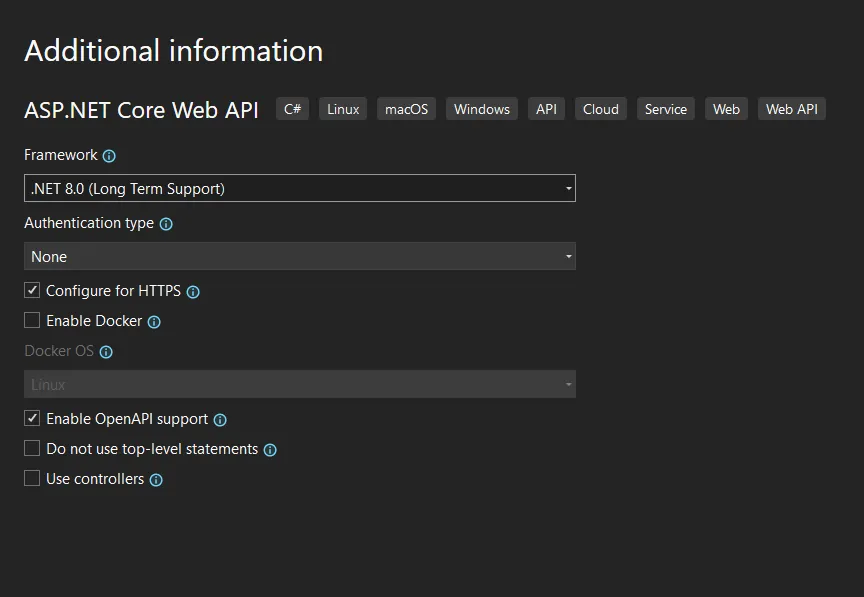The width and height of the screenshot is (864, 597).
Task: Click the top-level statements info icon
Action: [x=269, y=449]
